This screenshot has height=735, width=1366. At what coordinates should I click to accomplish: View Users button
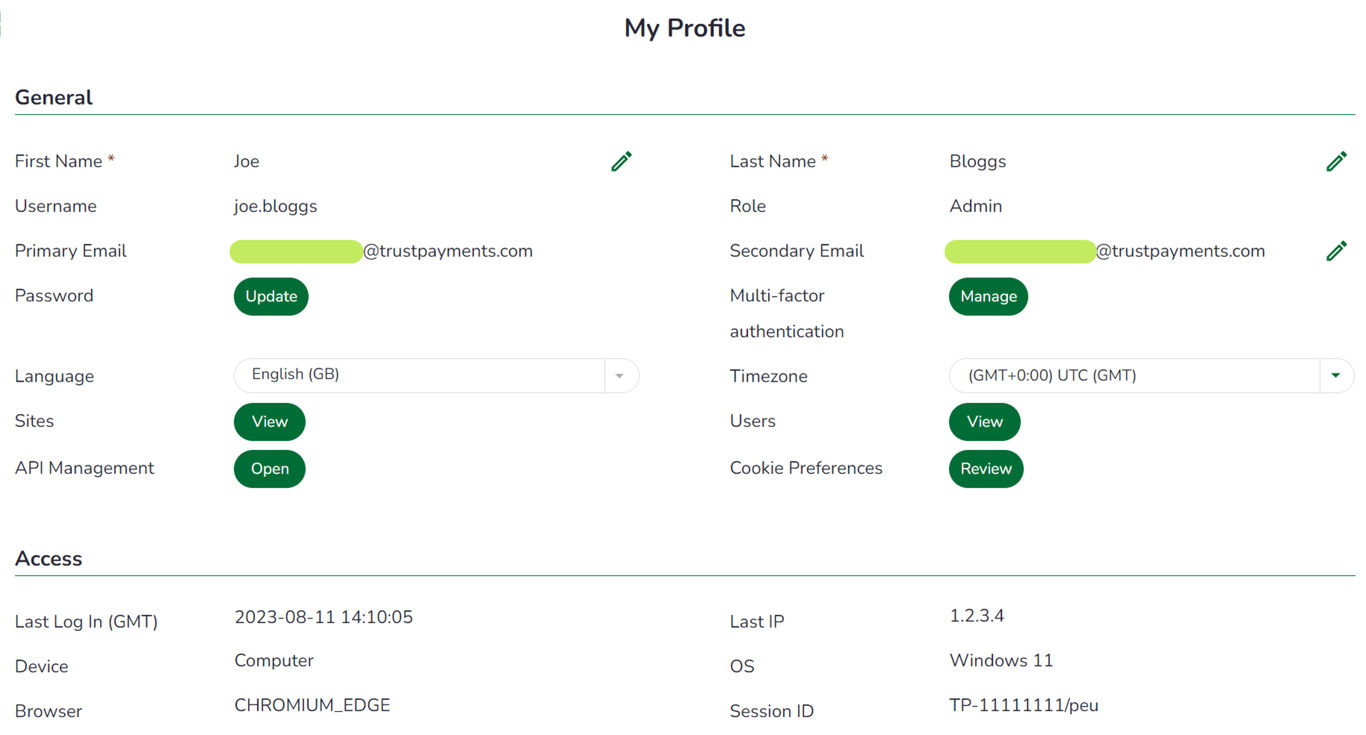(x=984, y=422)
